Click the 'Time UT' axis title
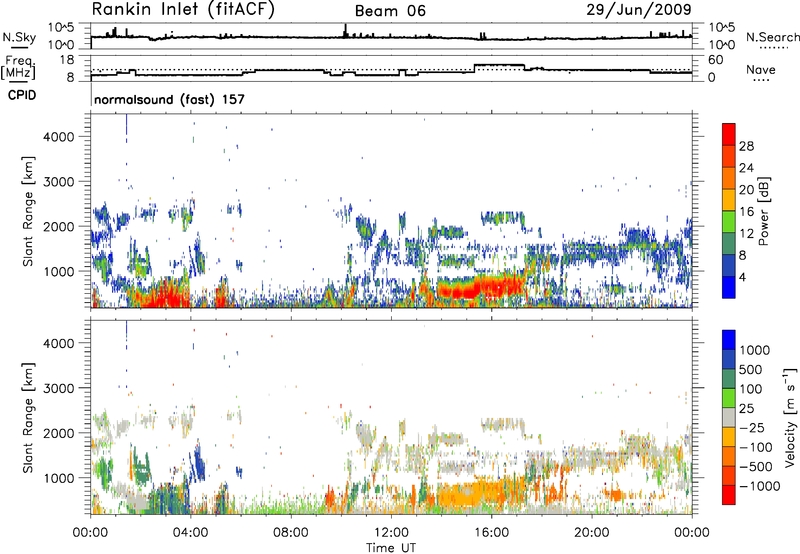Viewport: 800px width, 554px height. tap(391, 548)
